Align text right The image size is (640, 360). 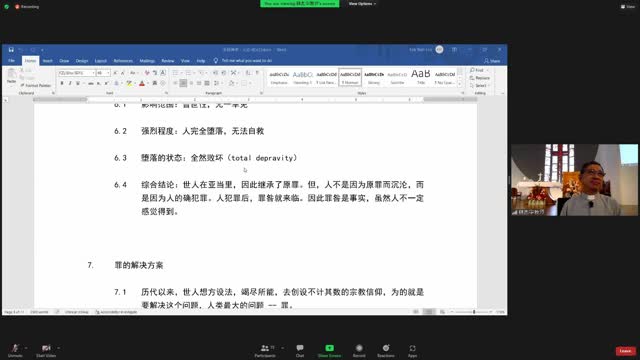click(x=191, y=83)
